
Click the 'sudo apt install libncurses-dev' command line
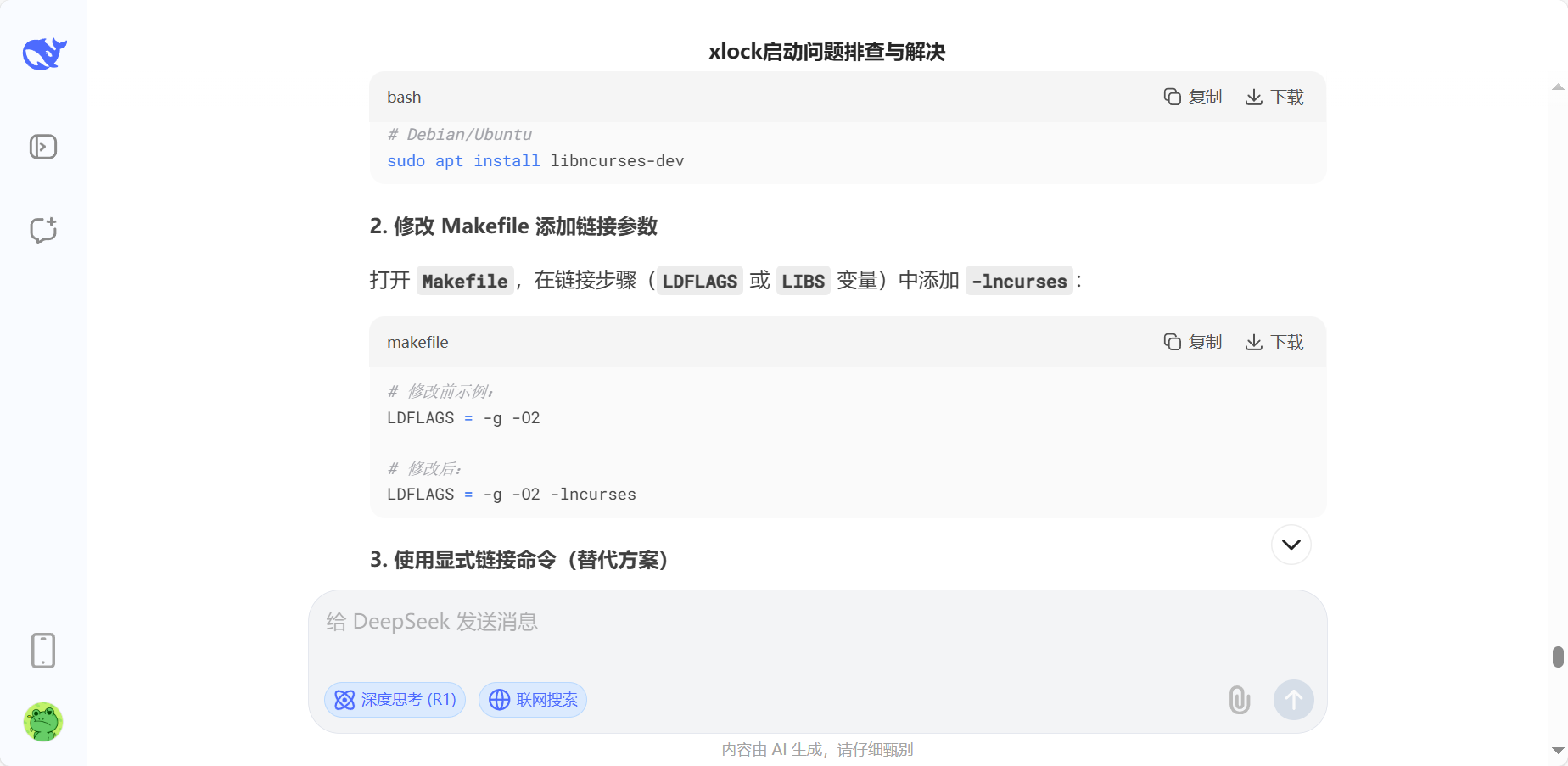535,161
